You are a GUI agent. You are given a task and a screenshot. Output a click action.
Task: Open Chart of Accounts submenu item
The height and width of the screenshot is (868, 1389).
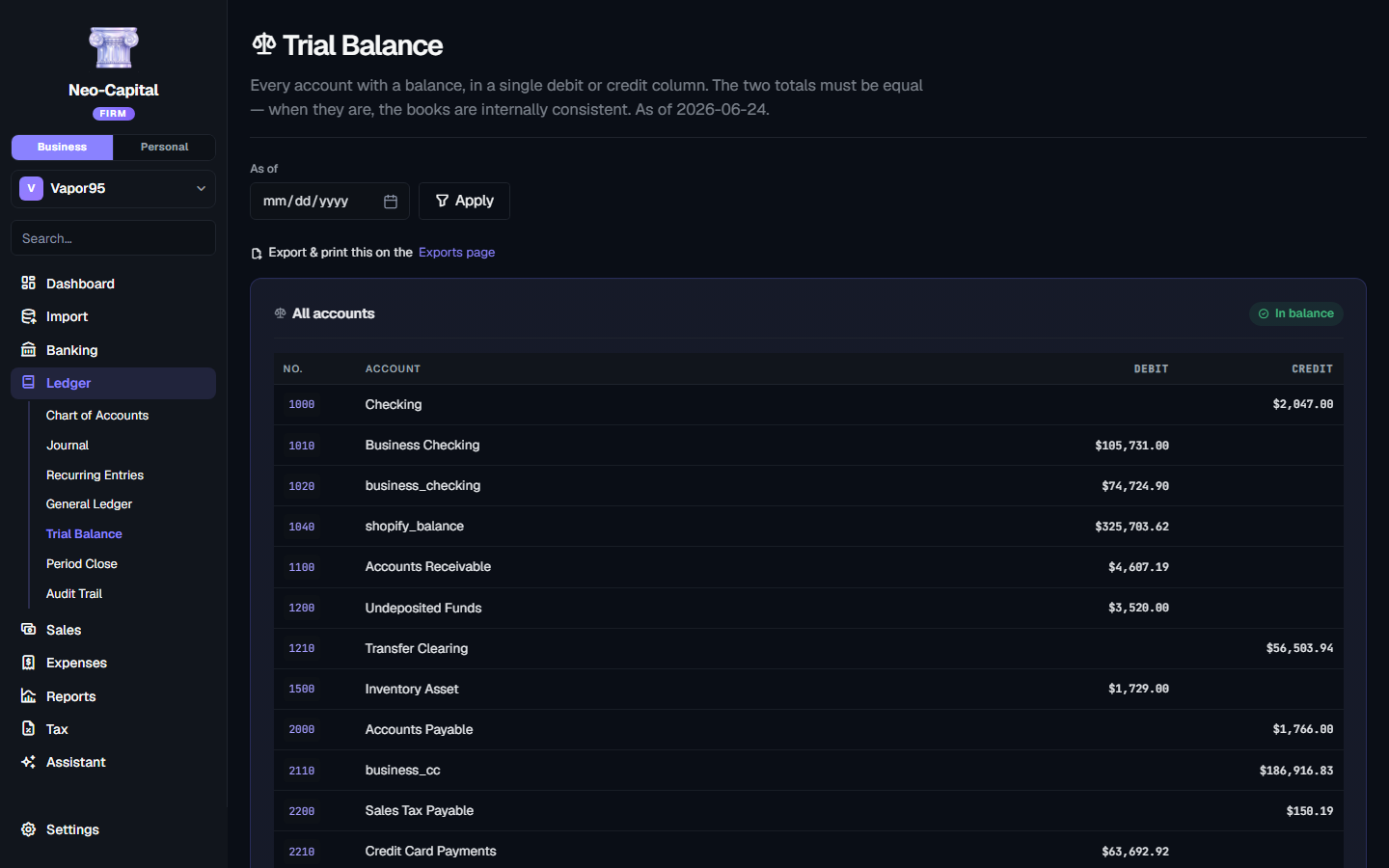(x=97, y=416)
